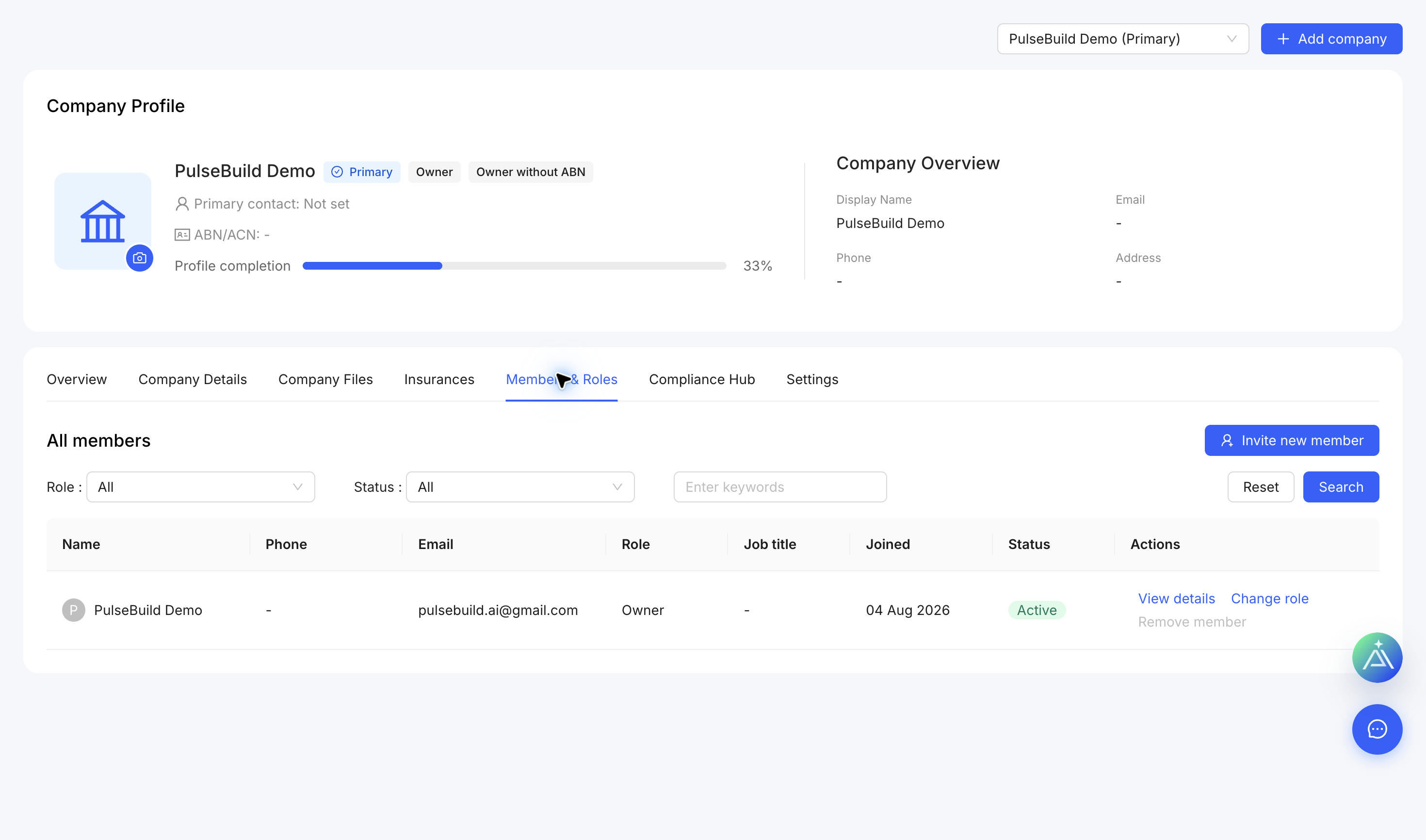Click the profile completion progress bar
Viewport: 1426px width, 840px height.
tap(514, 265)
